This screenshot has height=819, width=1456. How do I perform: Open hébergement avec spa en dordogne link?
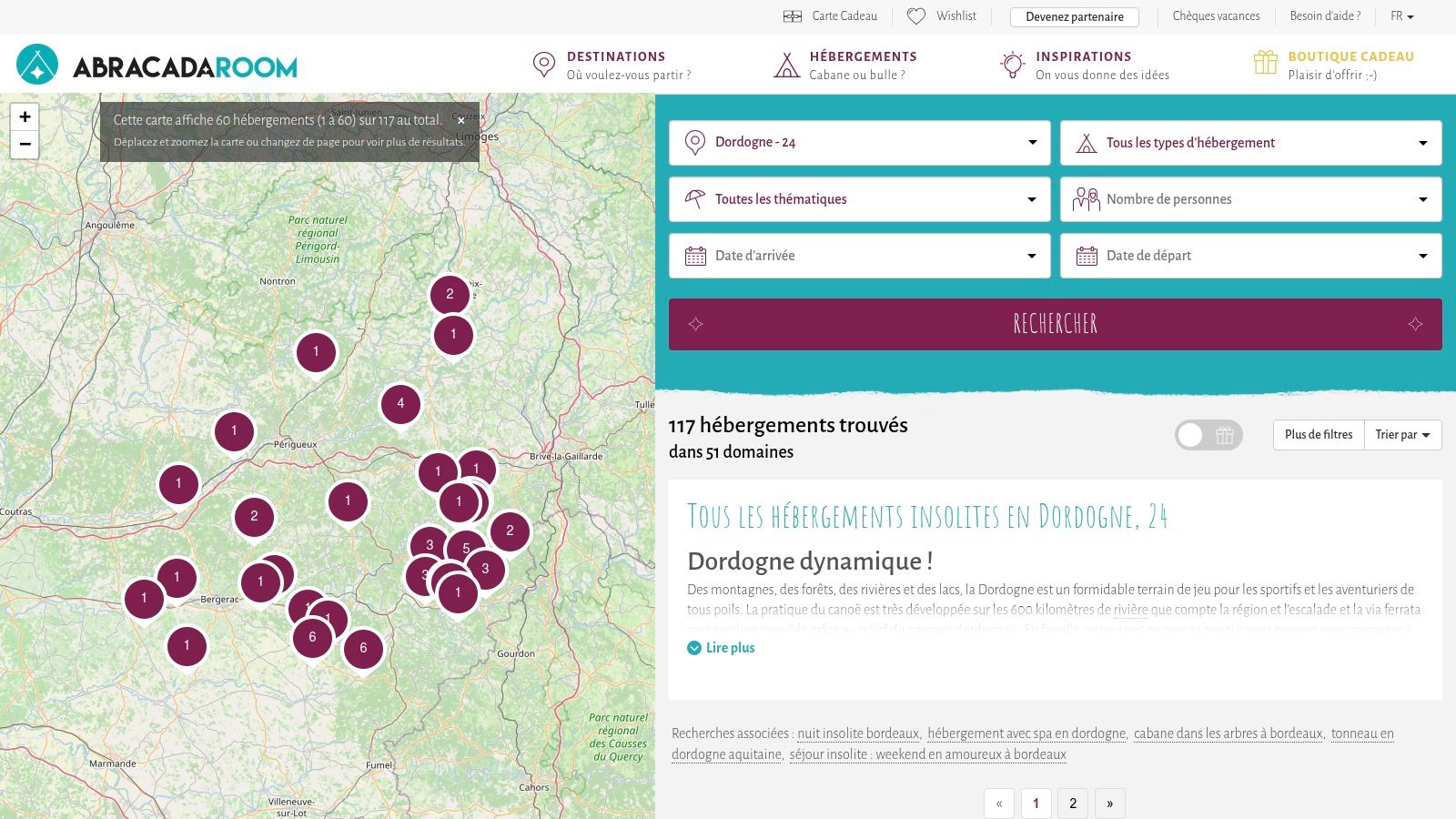coord(1026,733)
